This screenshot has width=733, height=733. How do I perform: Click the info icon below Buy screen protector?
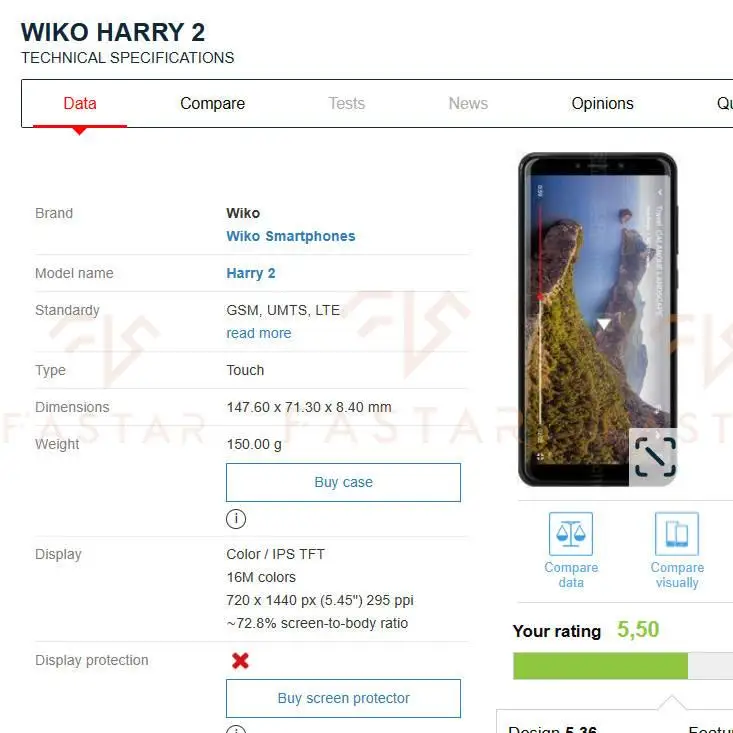pyautogui.click(x=236, y=730)
